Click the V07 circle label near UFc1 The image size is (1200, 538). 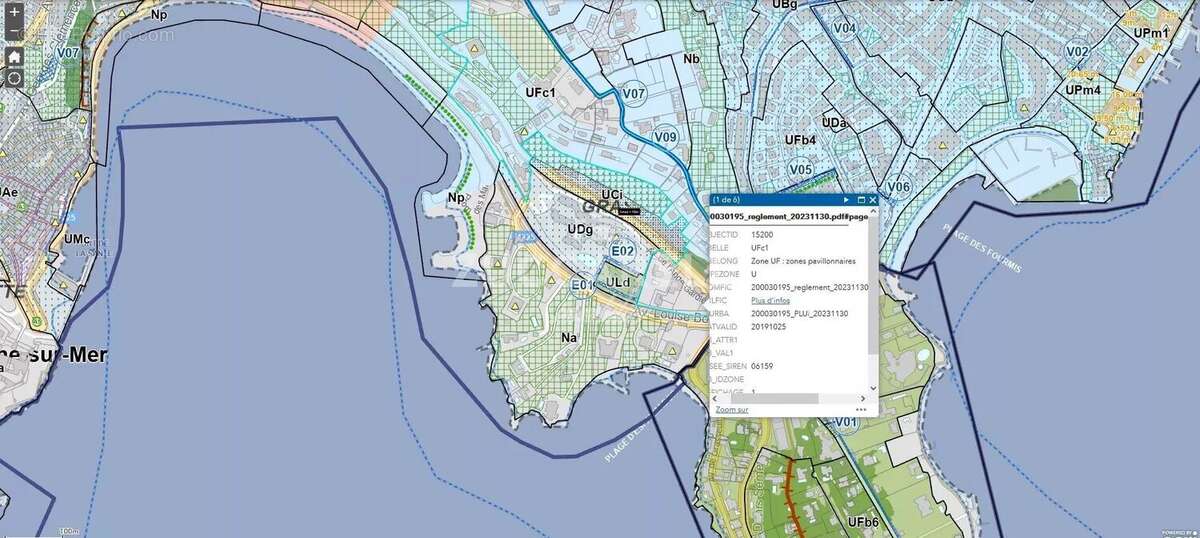coord(633,94)
